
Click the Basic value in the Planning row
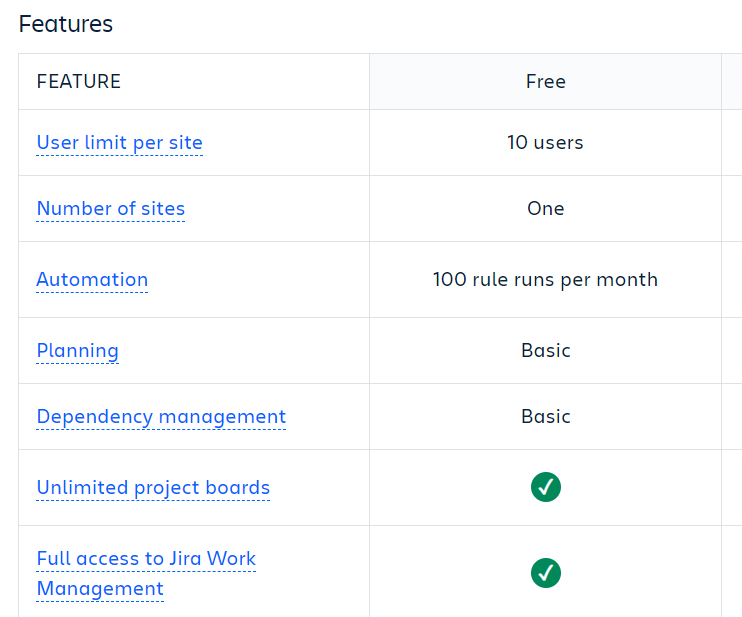(546, 351)
